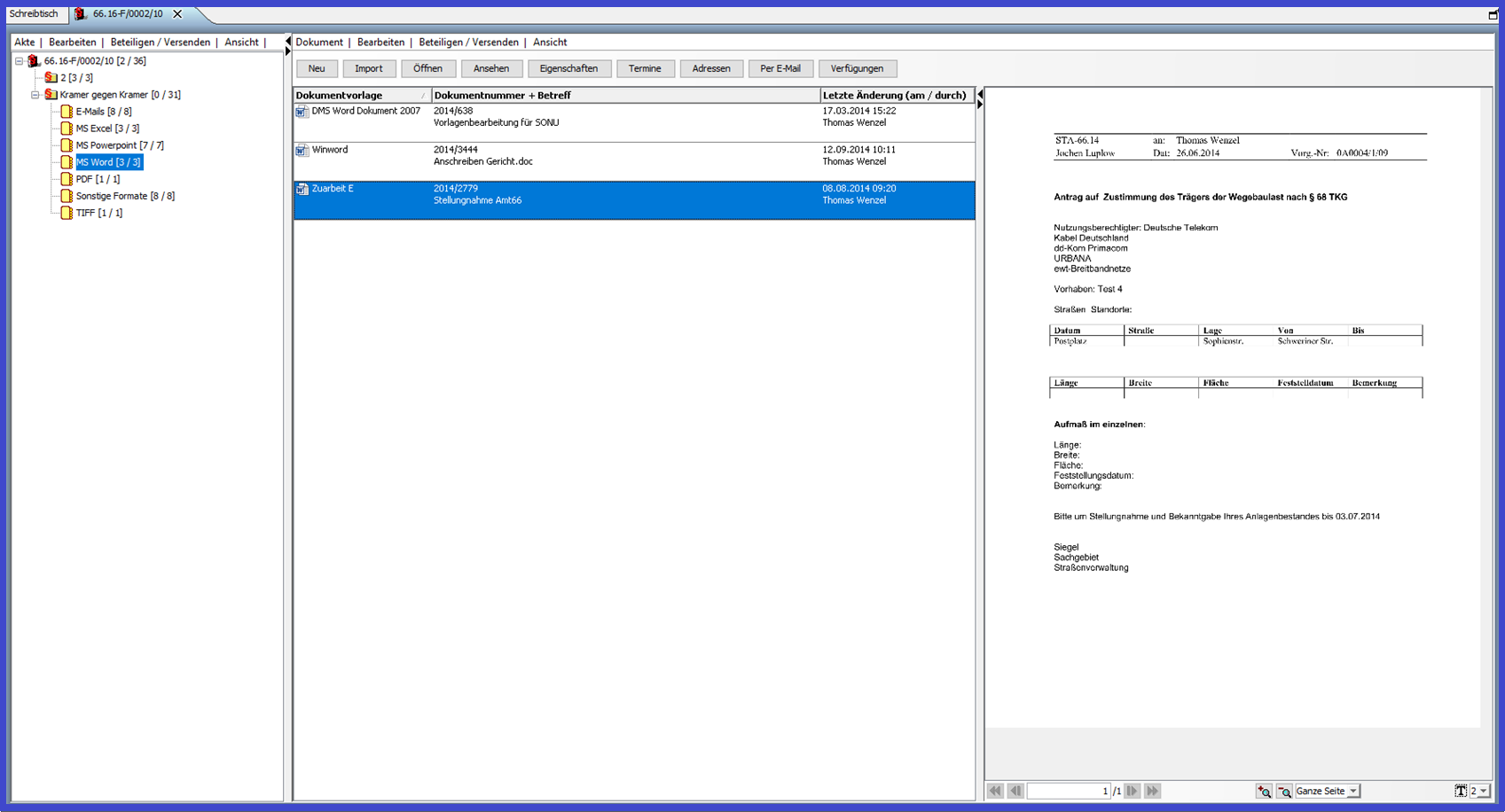This screenshot has width=1505, height=812.
Task: Open the Ganze Seite zoom dropdown
Action: coord(1352,791)
